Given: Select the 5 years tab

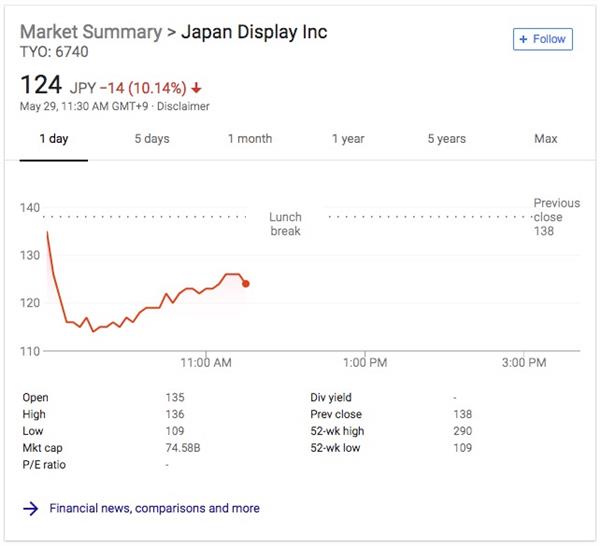Looking at the screenshot, I should pos(446,139).
